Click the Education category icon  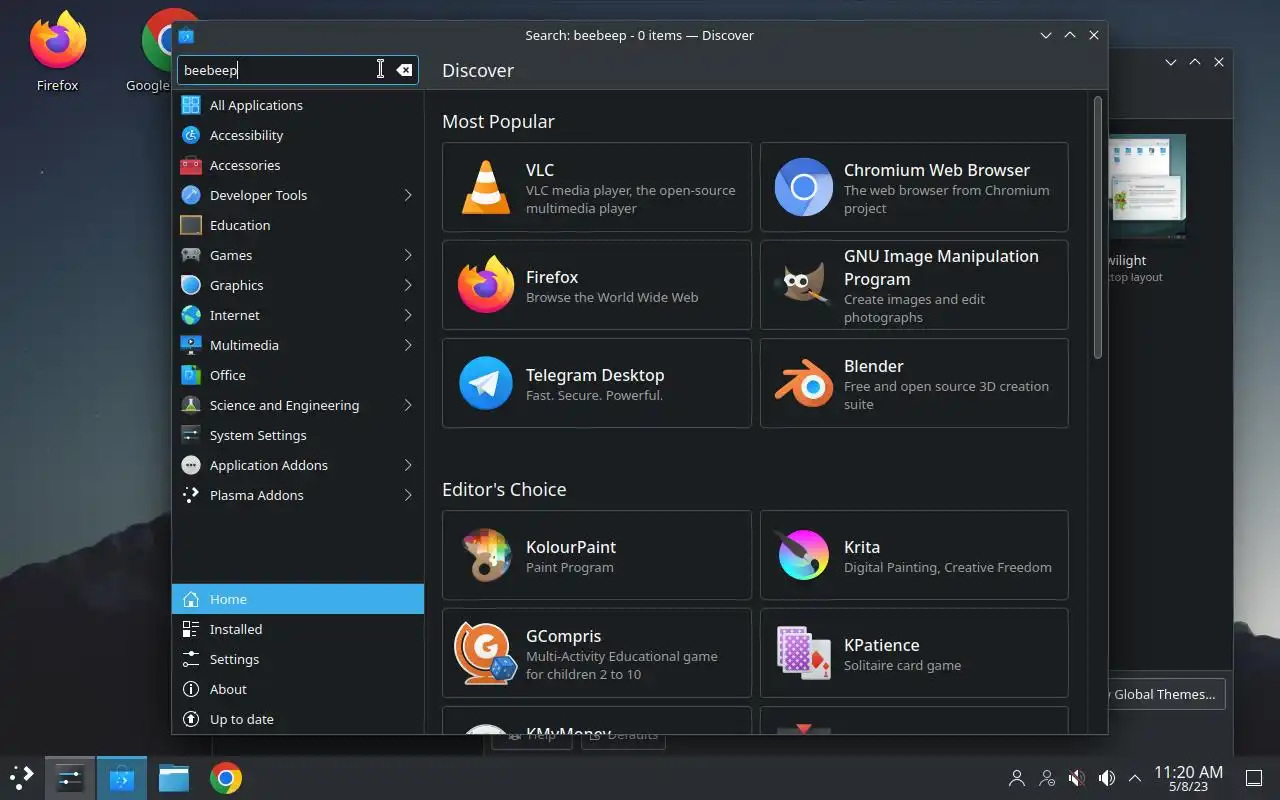(x=191, y=225)
